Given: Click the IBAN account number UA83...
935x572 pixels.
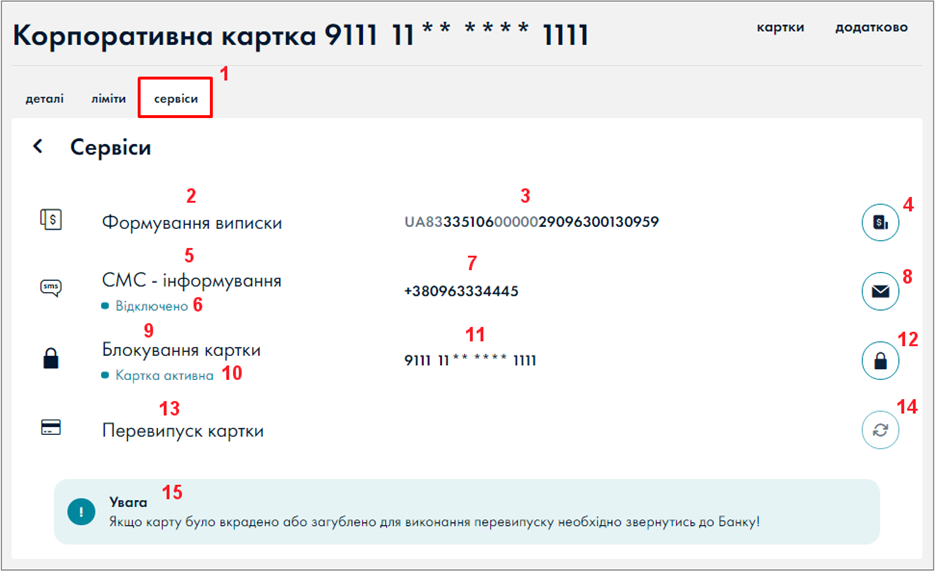Looking at the screenshot, I should (531, 221).
